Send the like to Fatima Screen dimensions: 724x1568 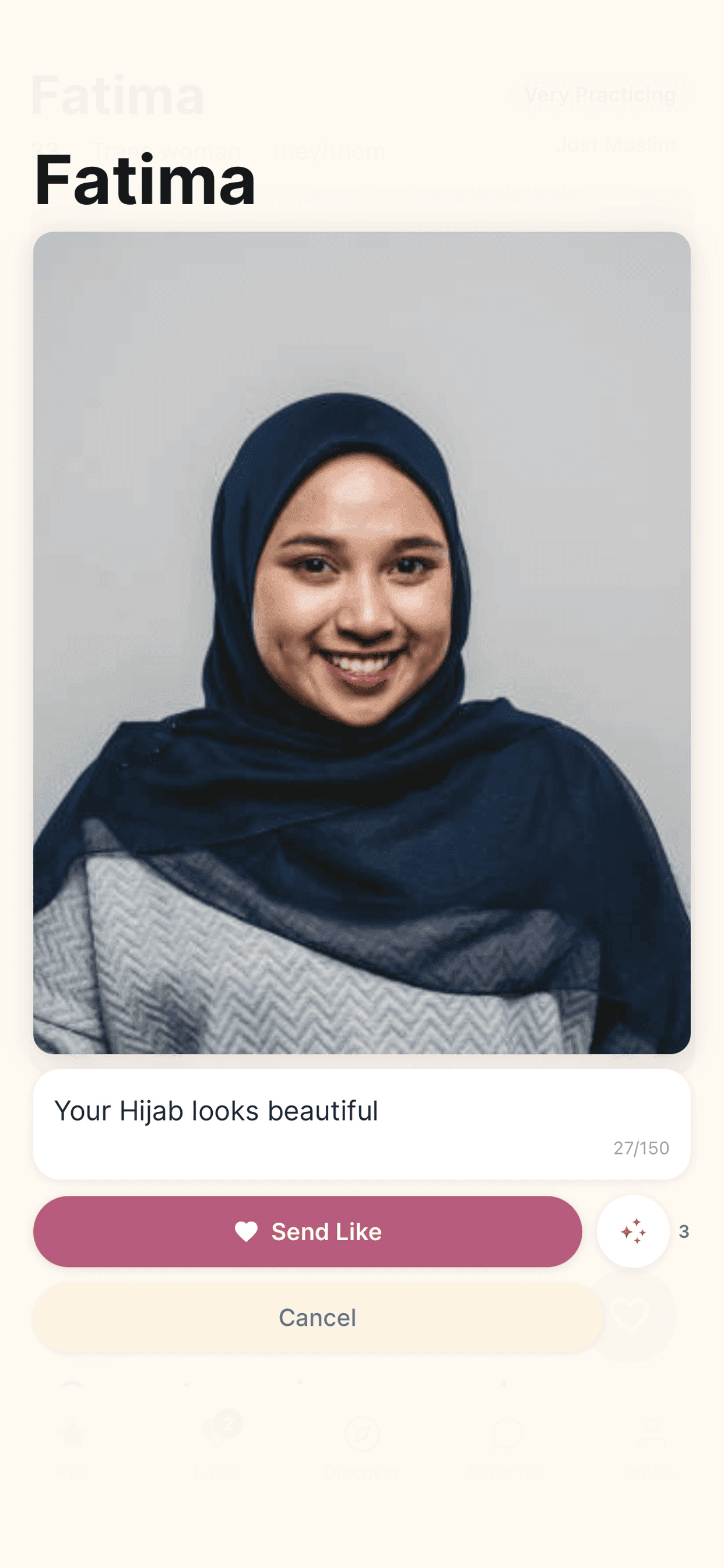click(307, 1231)
